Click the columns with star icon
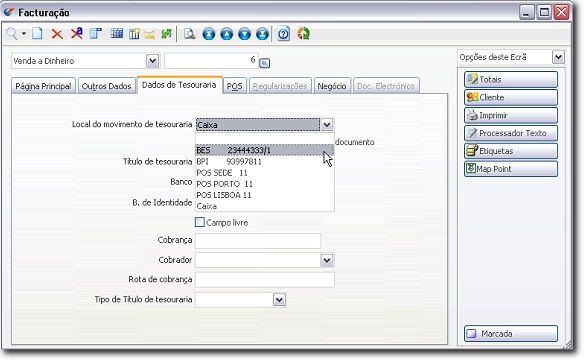 tap(134, 34)
